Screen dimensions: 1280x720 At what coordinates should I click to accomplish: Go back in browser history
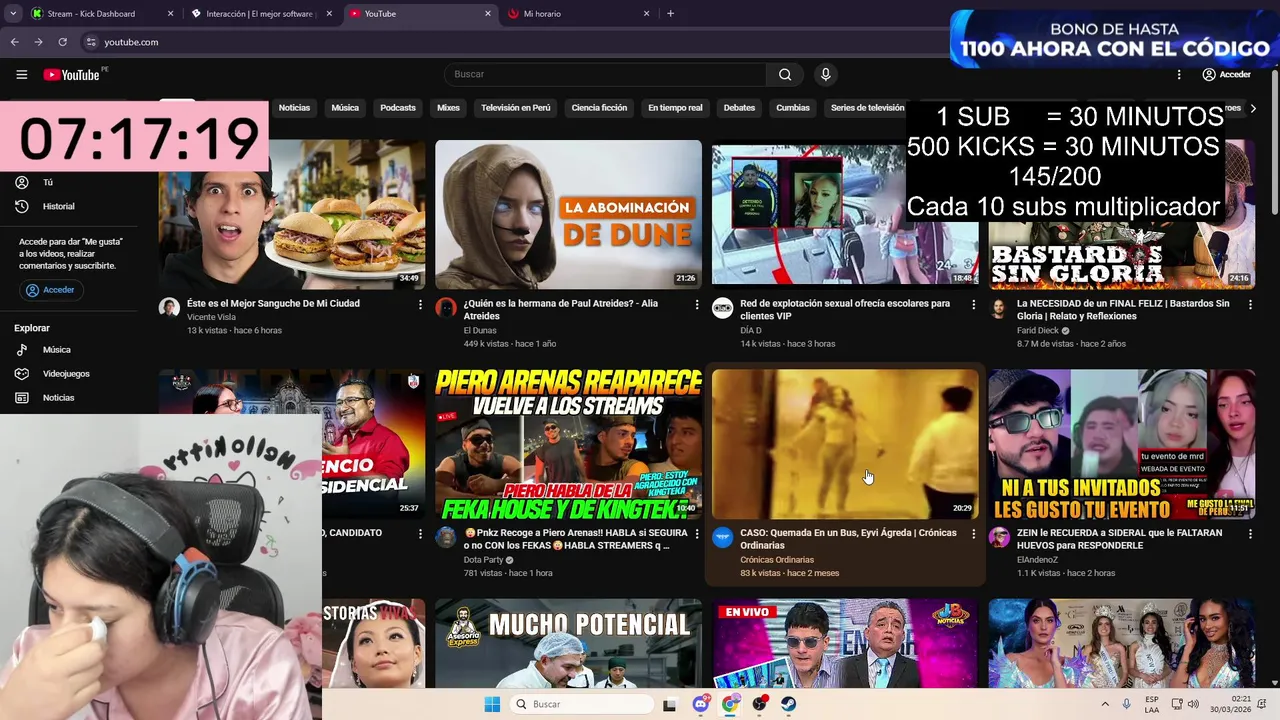(x=14, y=42)
